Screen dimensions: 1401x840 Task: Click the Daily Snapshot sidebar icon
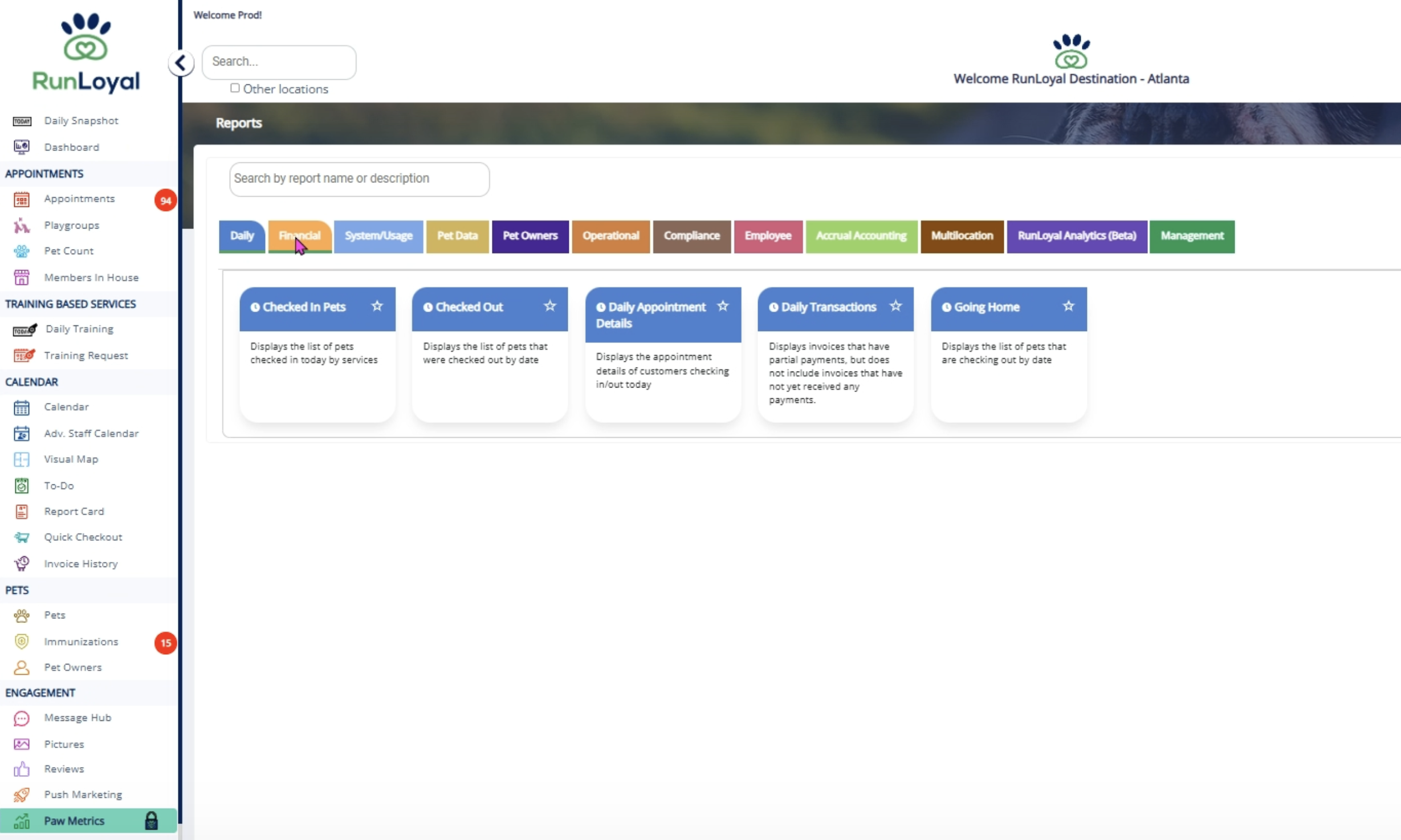(22, 121)
